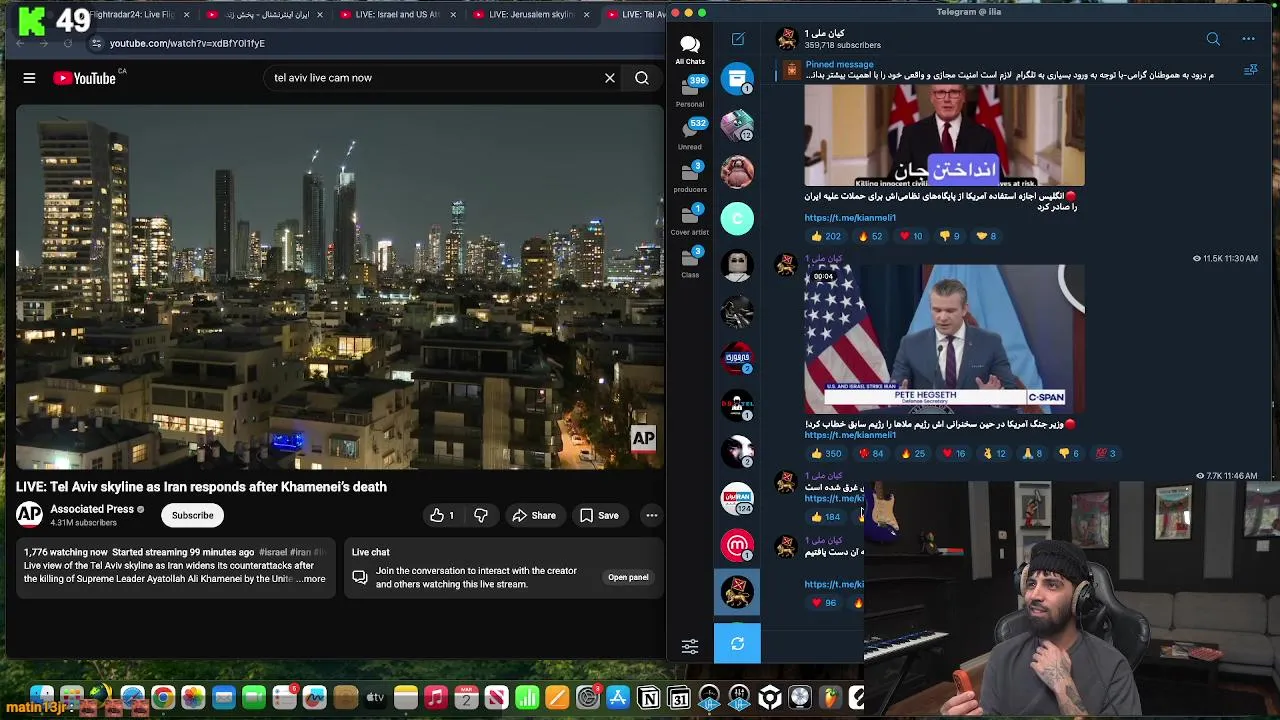Image resolution: width=1280 pixels, height=720 pixels.
Task: Open the producers folder in Telegram
Action: coord(690,177)
